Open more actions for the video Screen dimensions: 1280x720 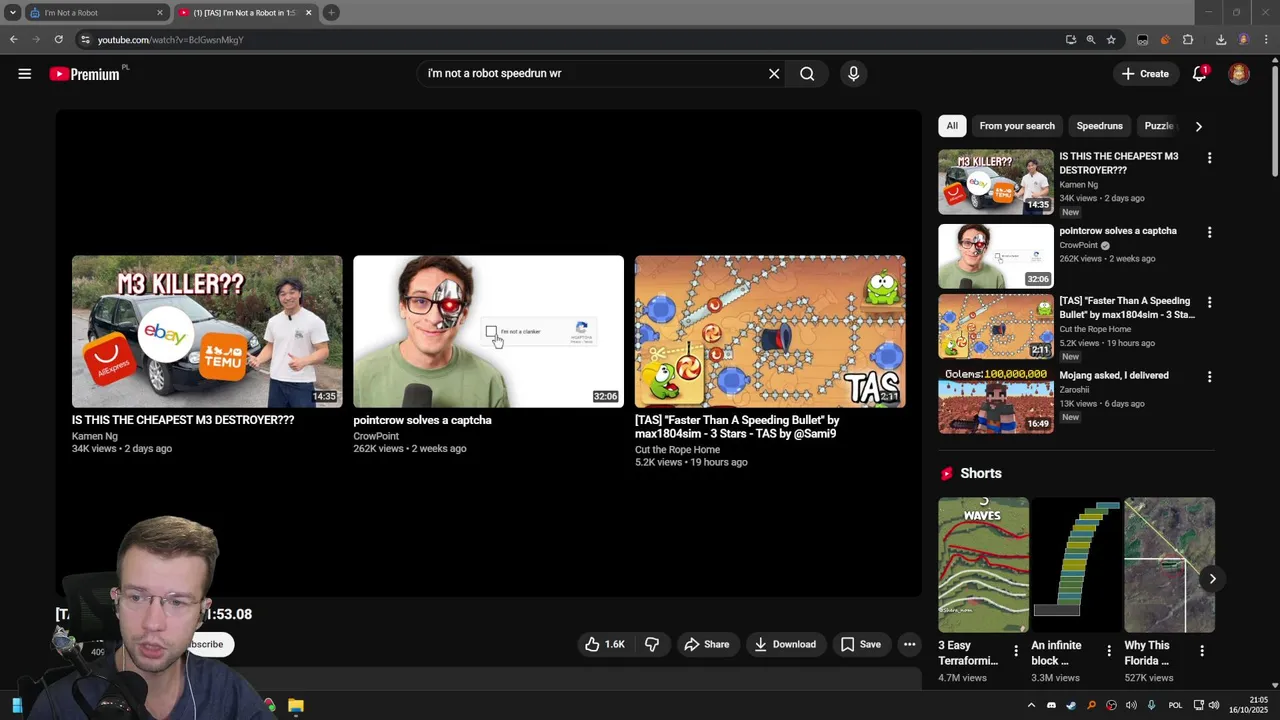(x=909, y=645)
